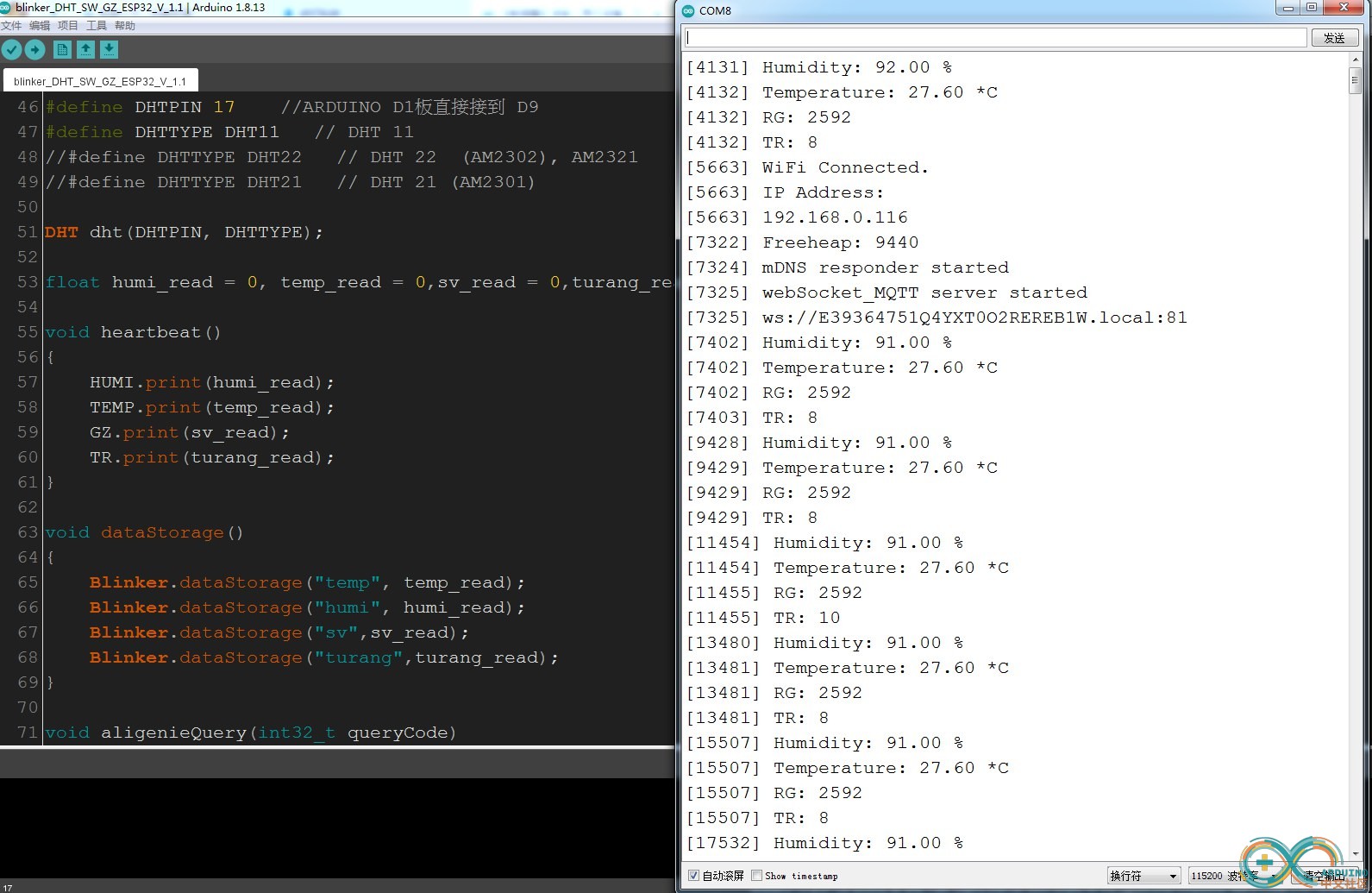Viewport: 1372px width, 893px height.
Task: Click the Upload right-arrow button in Arduino
Action: point(34,50)
